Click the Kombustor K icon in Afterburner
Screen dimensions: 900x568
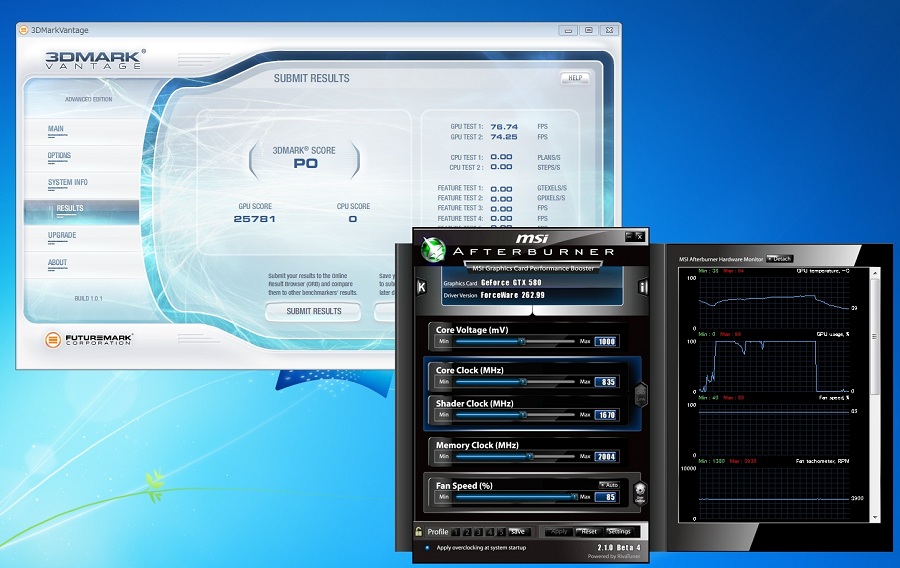tap(421, 287)
